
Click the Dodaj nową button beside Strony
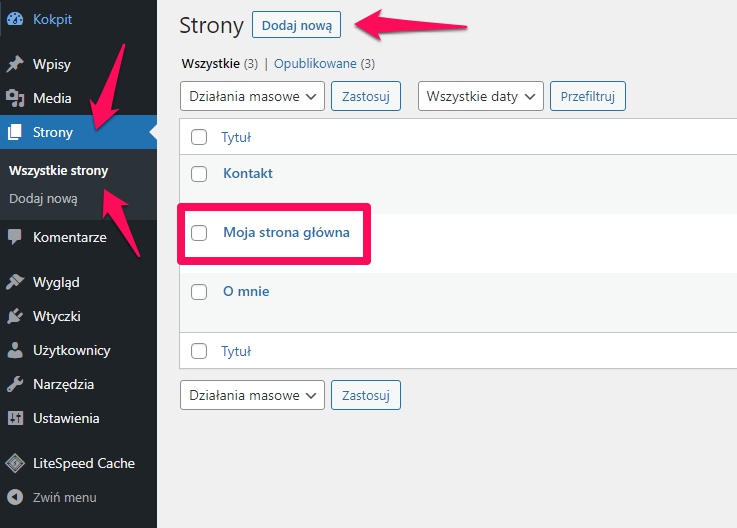297,25
